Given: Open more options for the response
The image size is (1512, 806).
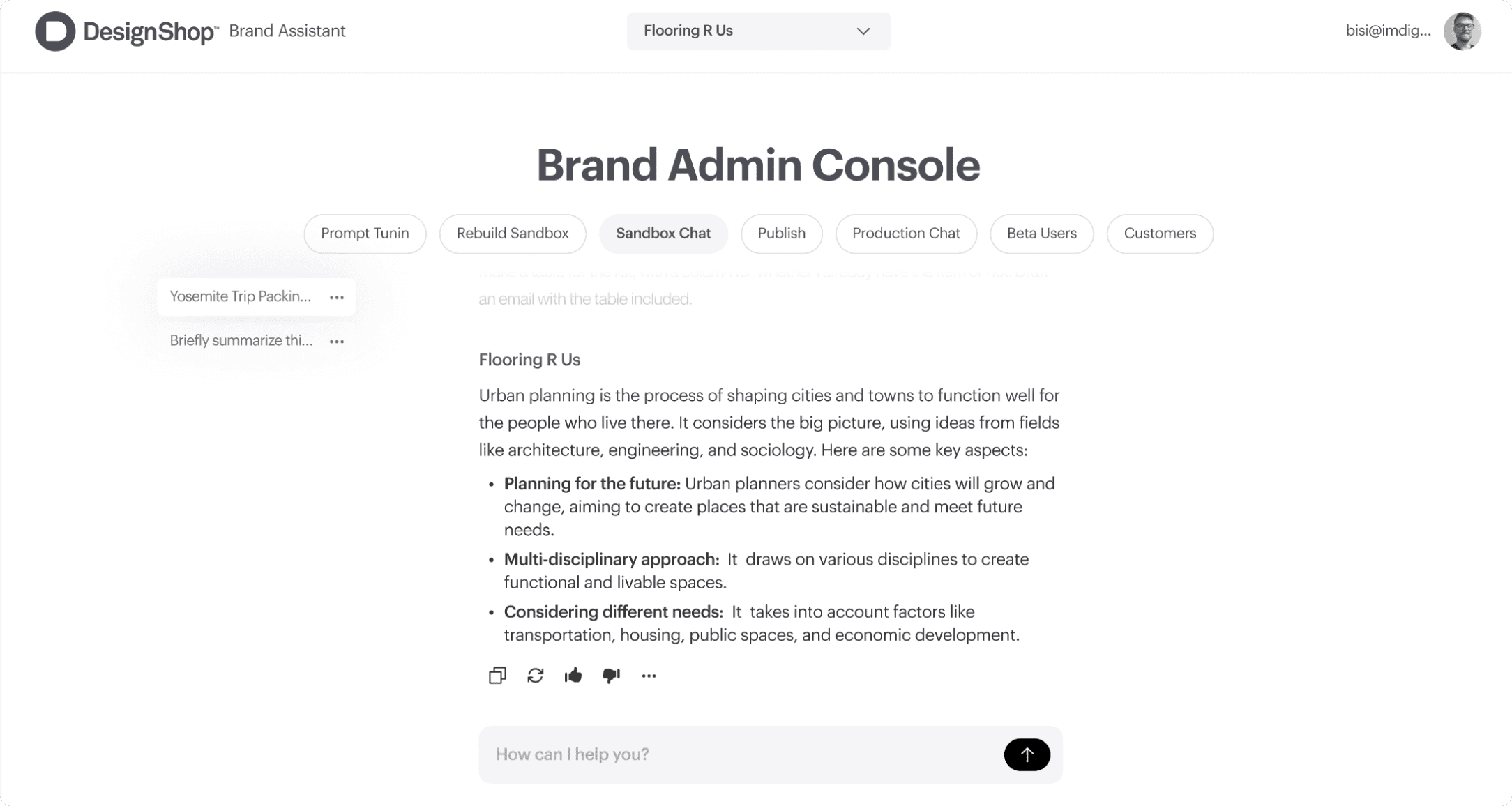Looking at the screenshot, I should coord(649,675).
